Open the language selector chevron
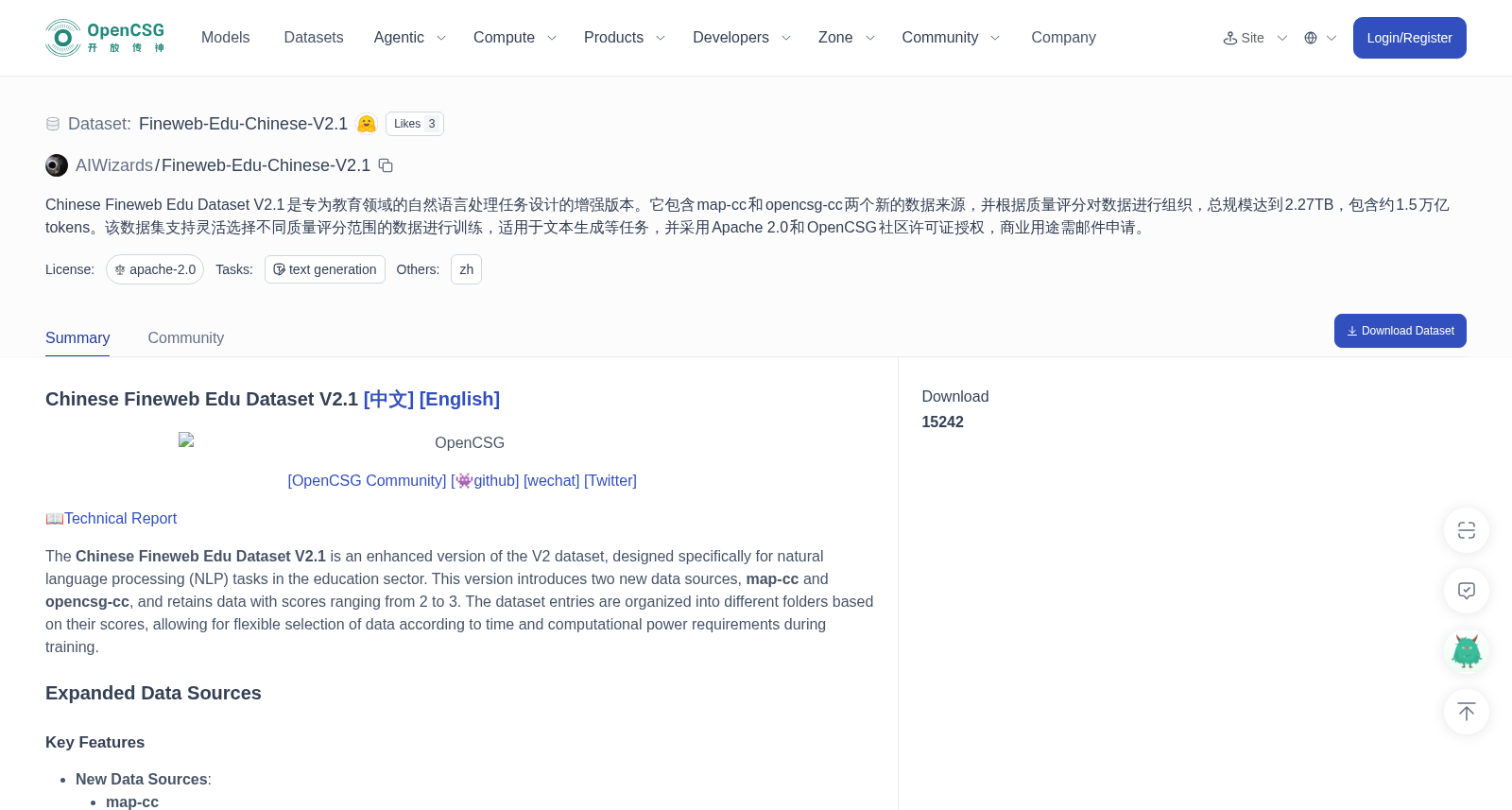 (1332, 38)
